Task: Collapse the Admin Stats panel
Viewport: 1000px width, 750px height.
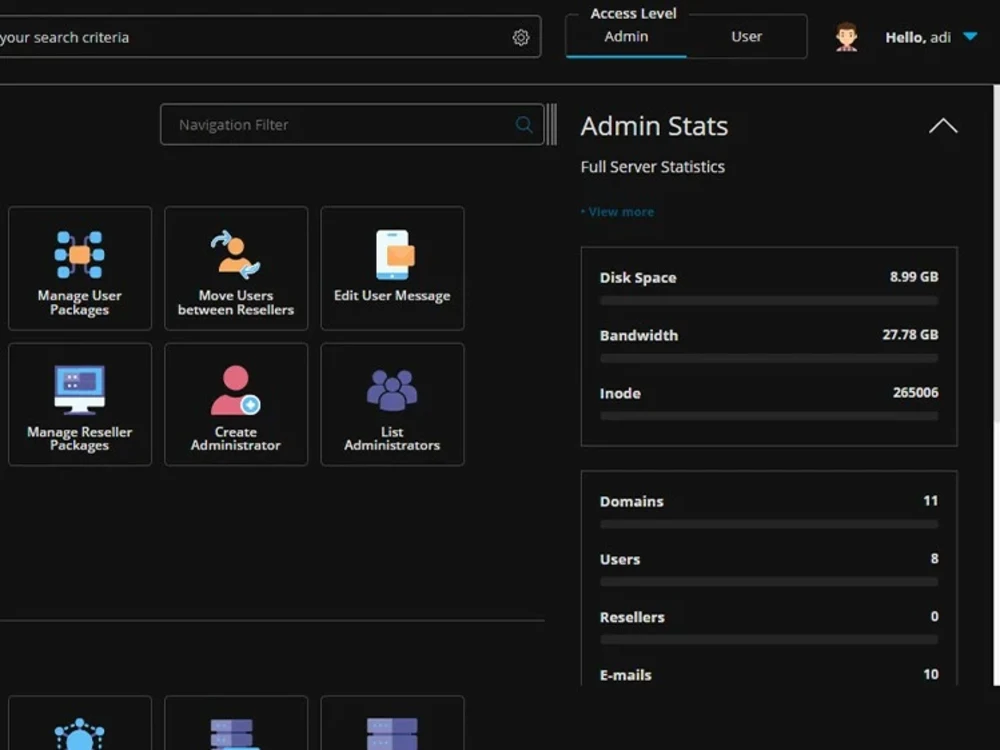Action: click(942, 125)
